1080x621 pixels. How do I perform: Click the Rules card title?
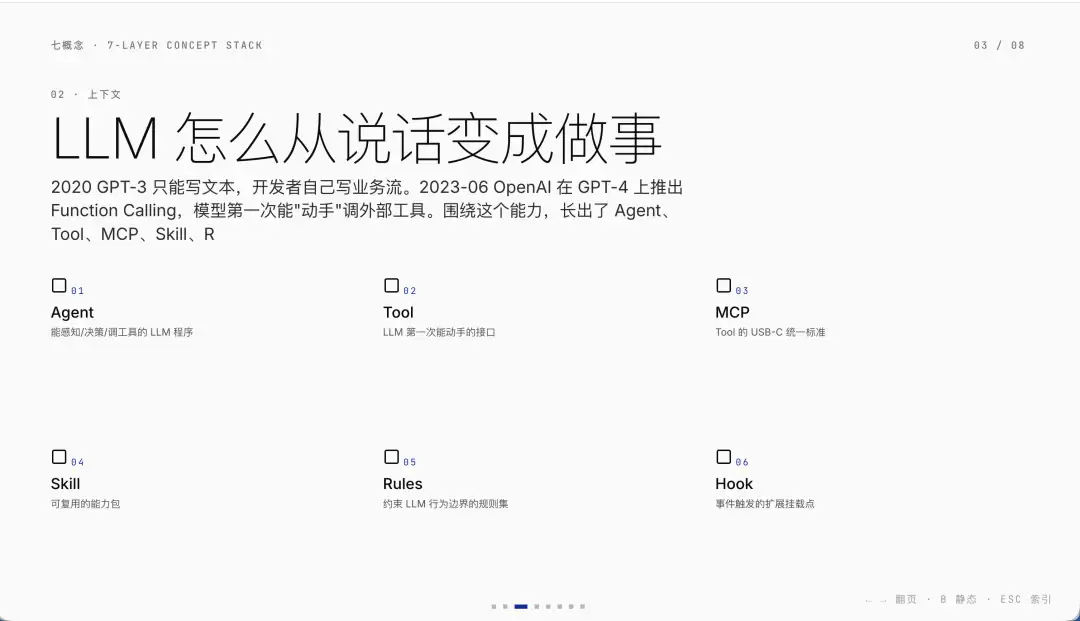coord(403,484)
